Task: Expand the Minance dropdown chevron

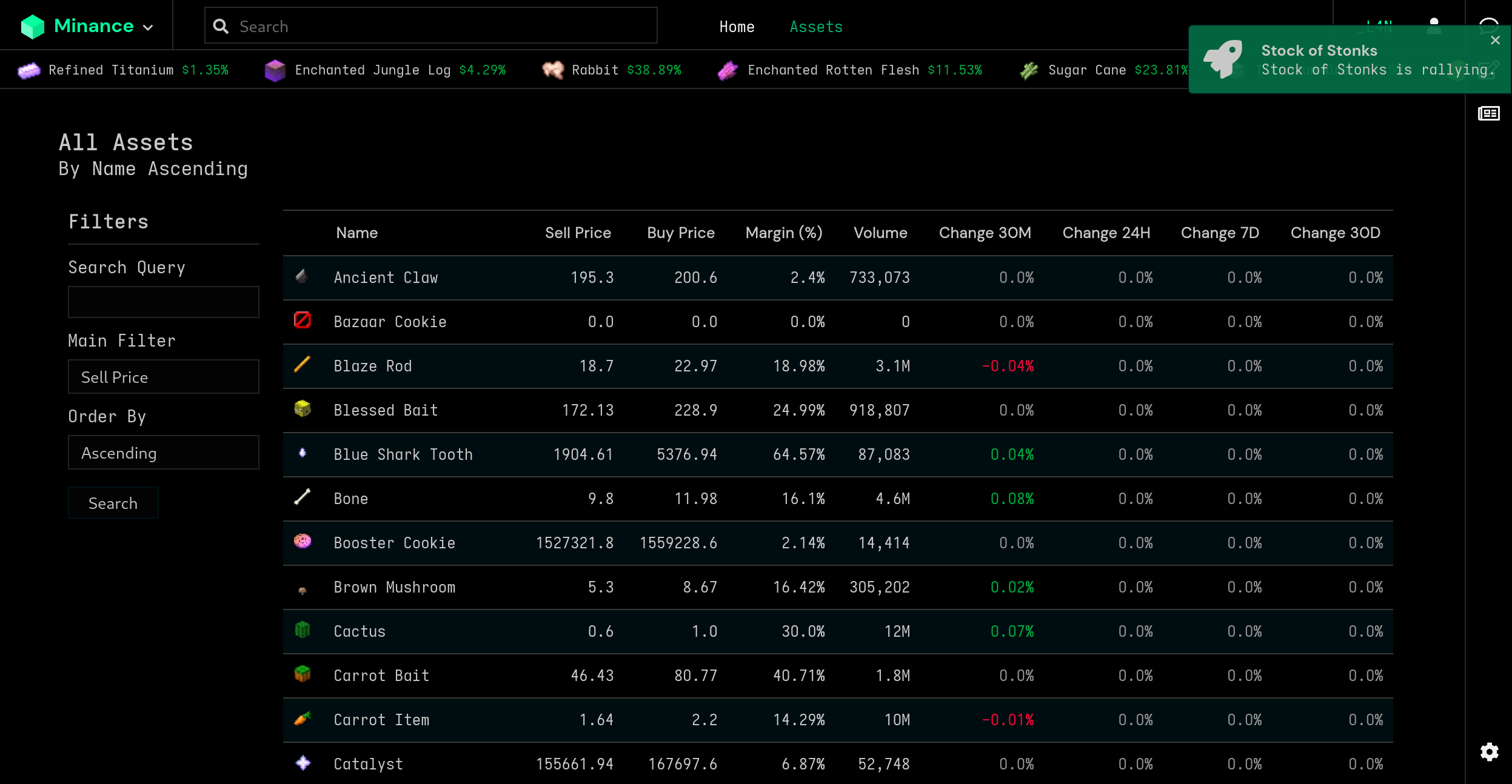Action: pyautogui.click(x=148, y=27)
